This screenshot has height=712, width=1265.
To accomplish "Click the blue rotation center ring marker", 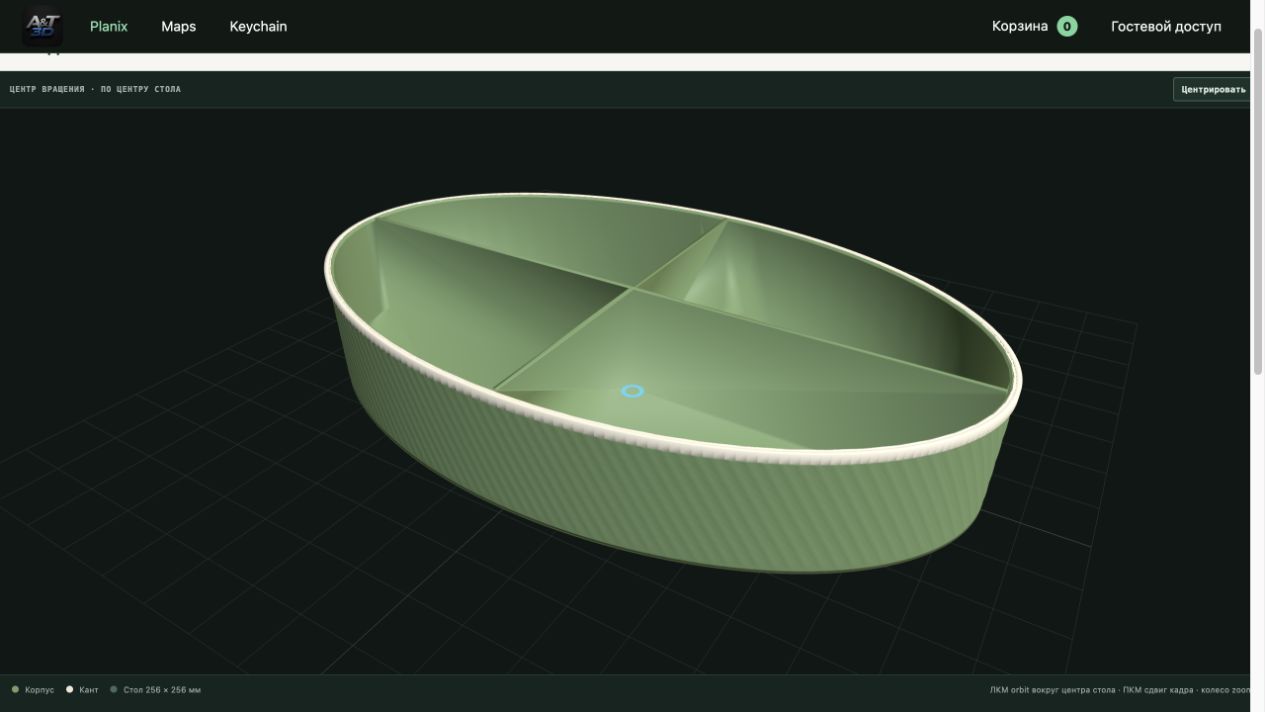I will click(632, 391).
